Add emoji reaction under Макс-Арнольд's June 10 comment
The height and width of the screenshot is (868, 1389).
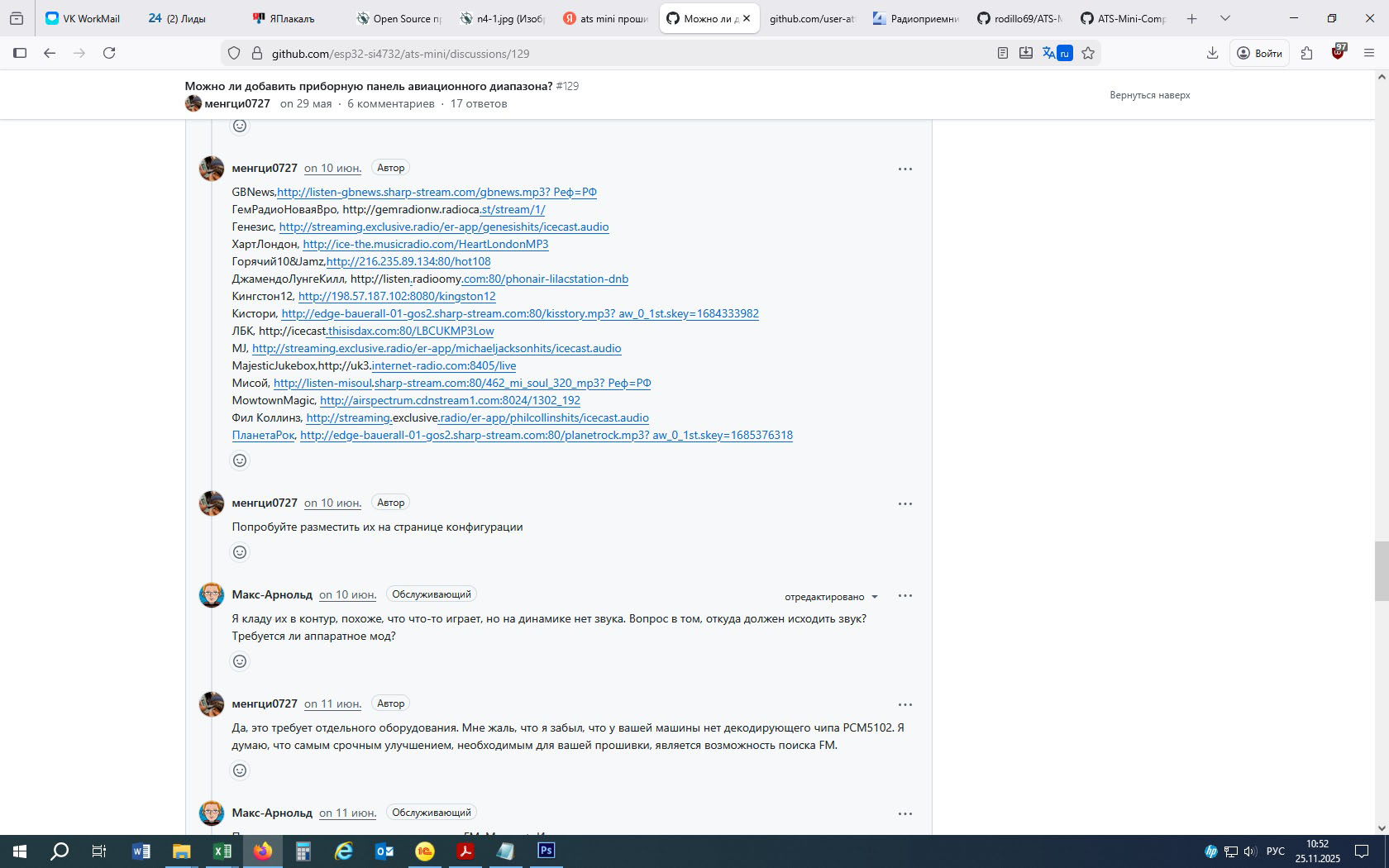pos(240,661)
